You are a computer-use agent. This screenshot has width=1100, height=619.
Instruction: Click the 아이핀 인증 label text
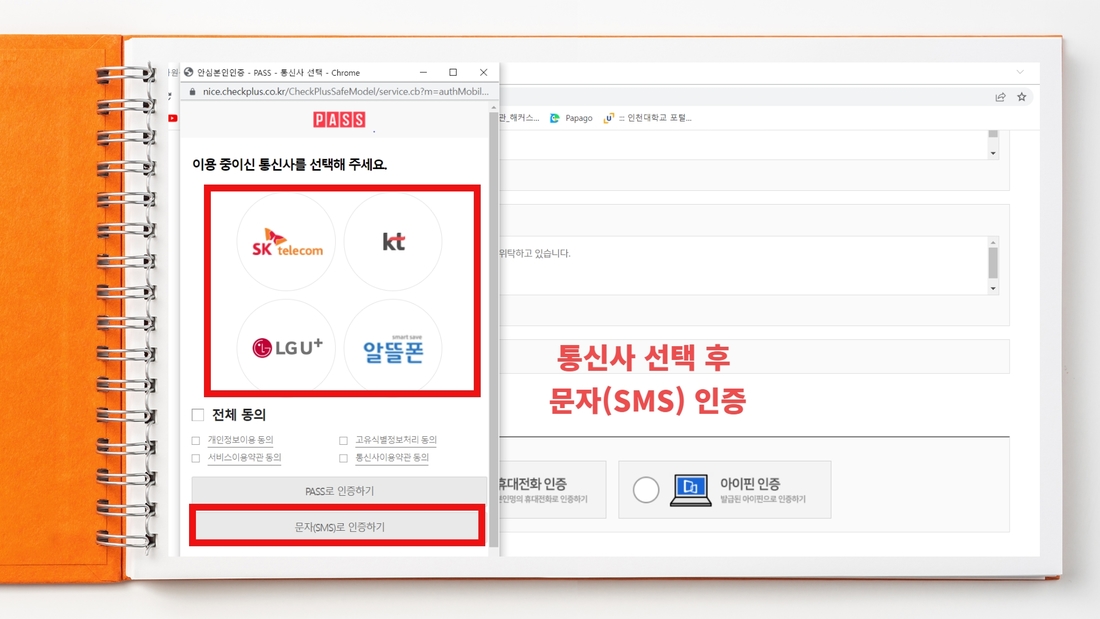coord(749,484)
